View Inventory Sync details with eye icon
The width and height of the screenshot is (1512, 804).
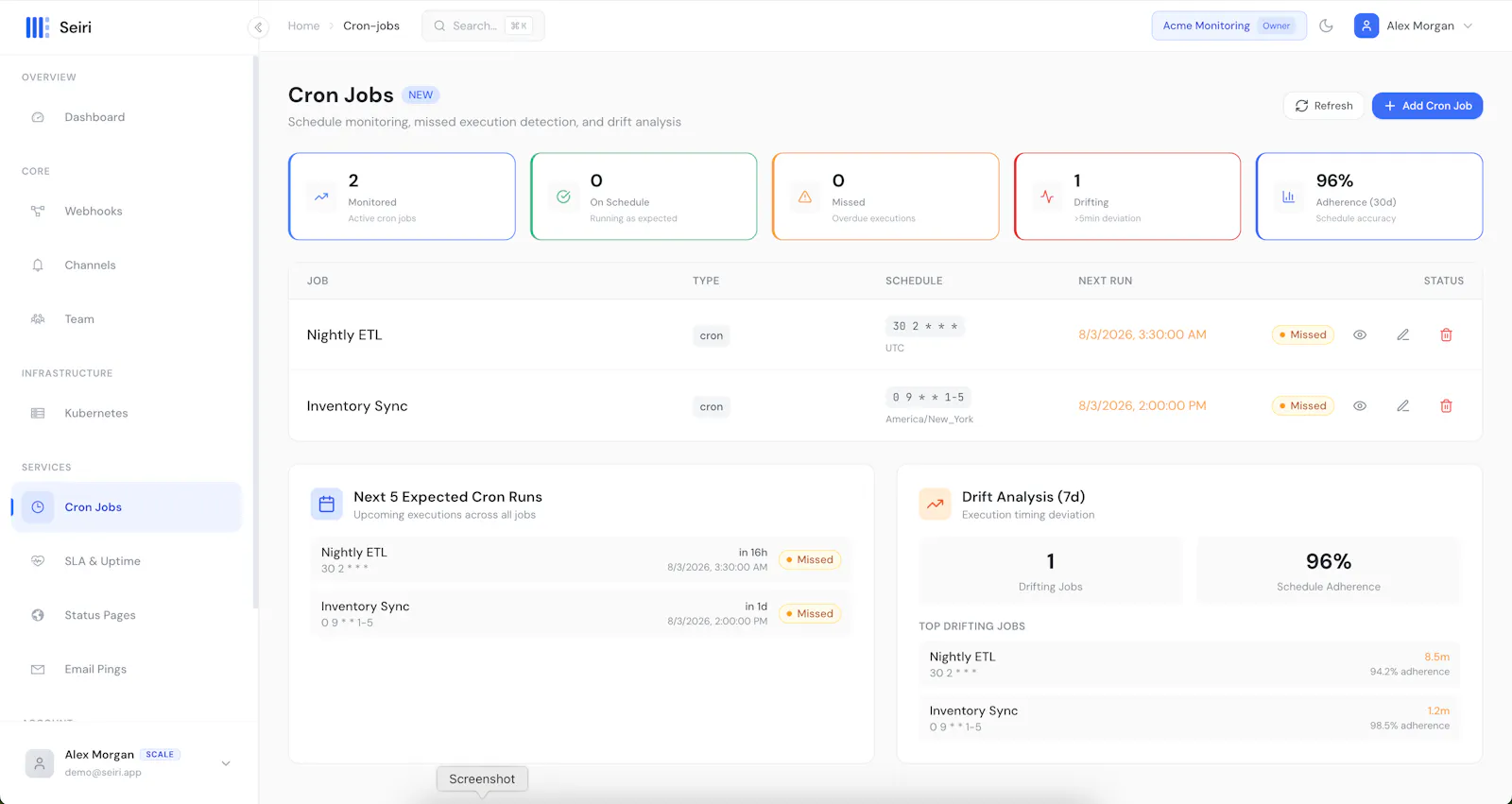pyautogui.click(x=1360, y=406)
